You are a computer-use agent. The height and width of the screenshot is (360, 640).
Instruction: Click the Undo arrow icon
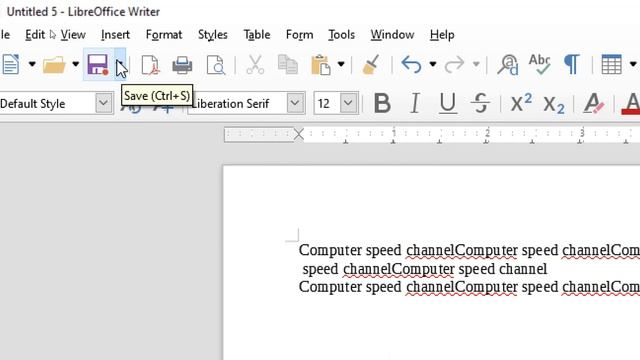tap(411, 64)
